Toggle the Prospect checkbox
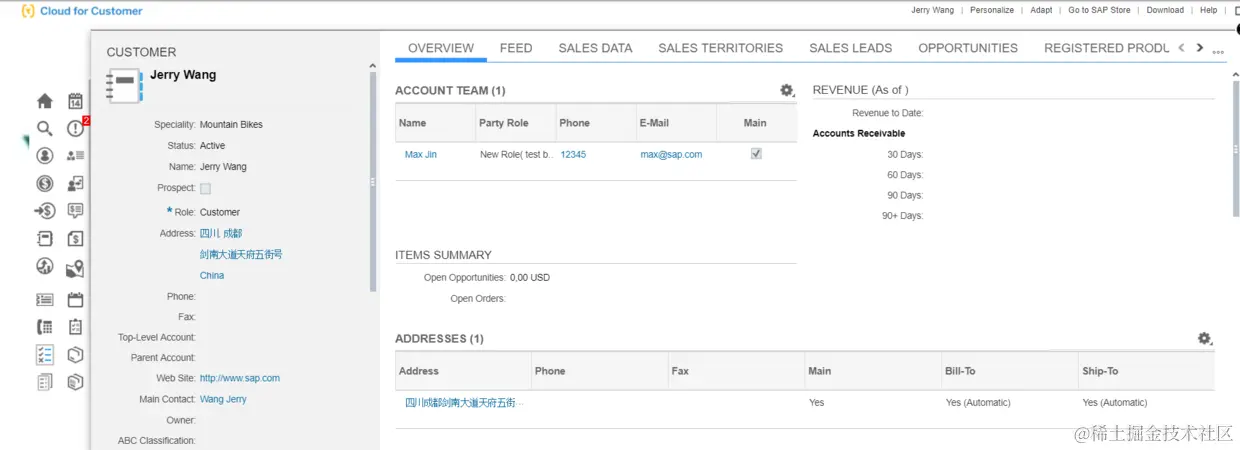The height and width of the screenshot is (450, 1240). point(206,188)
